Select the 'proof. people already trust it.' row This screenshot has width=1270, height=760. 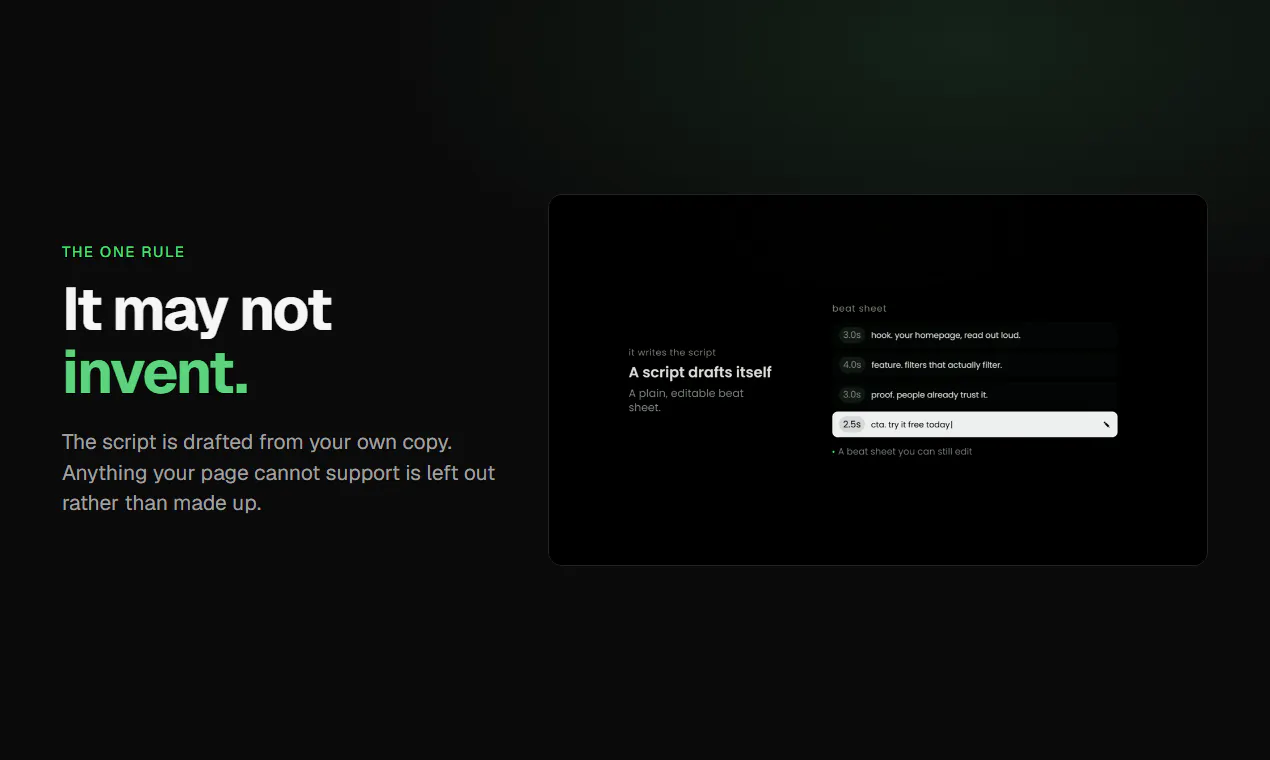pos(975,395)
